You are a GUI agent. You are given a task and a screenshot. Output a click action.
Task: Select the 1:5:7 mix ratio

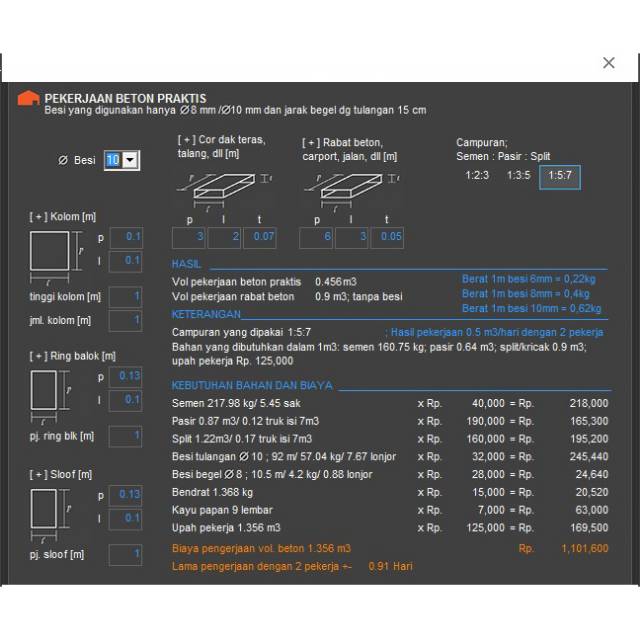click(560, 177)
